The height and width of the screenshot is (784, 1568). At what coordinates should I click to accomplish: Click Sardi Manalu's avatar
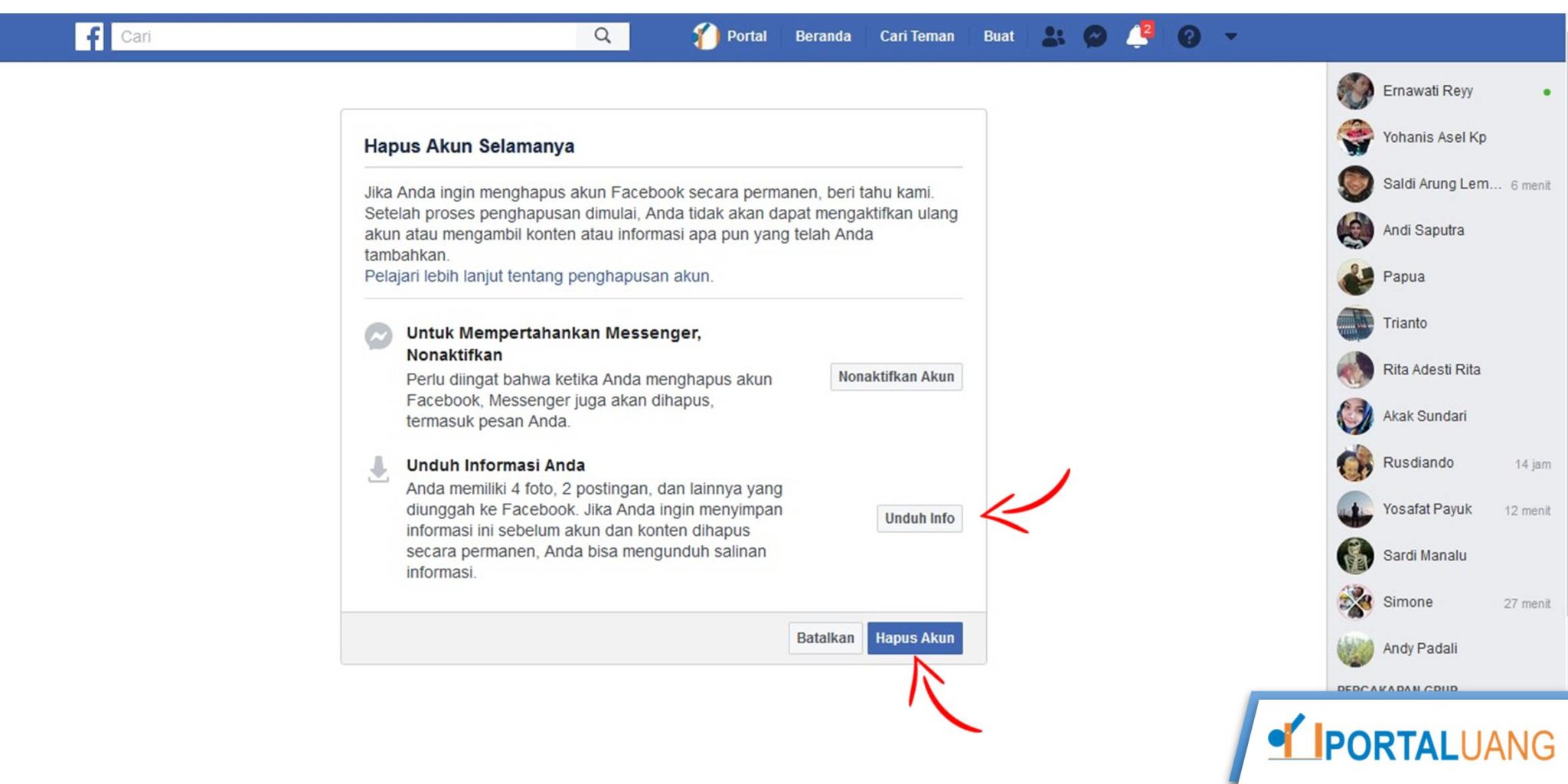[1355, 555]
